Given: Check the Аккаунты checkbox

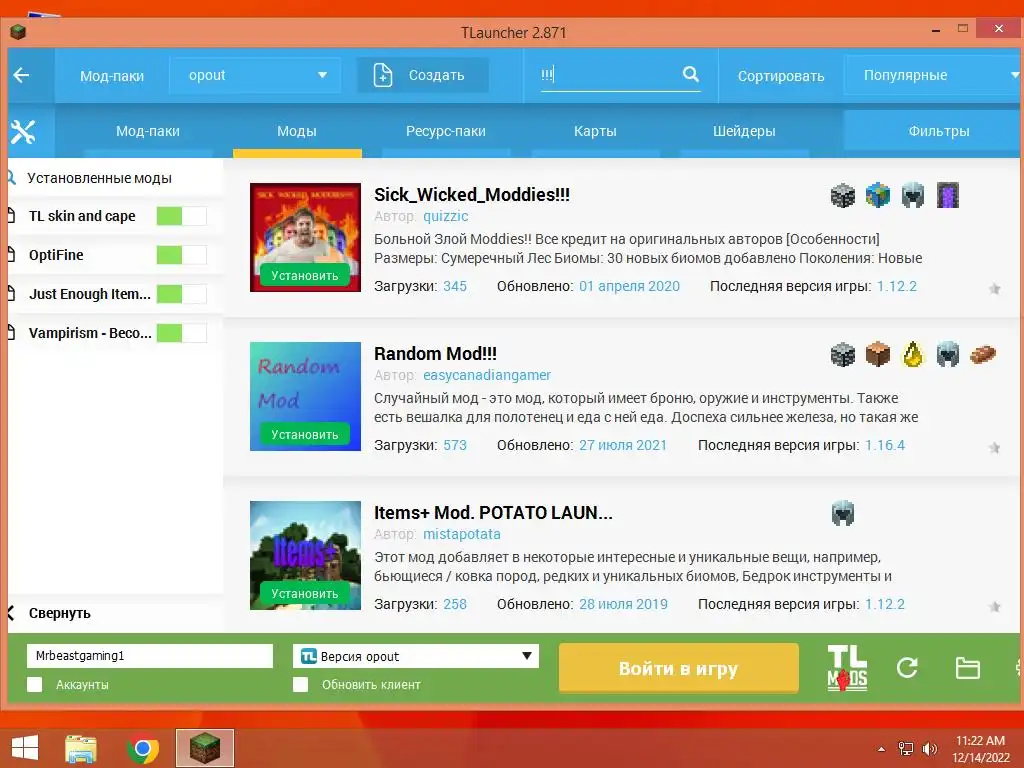Looking at the screenshot, I should coord(35,684).
